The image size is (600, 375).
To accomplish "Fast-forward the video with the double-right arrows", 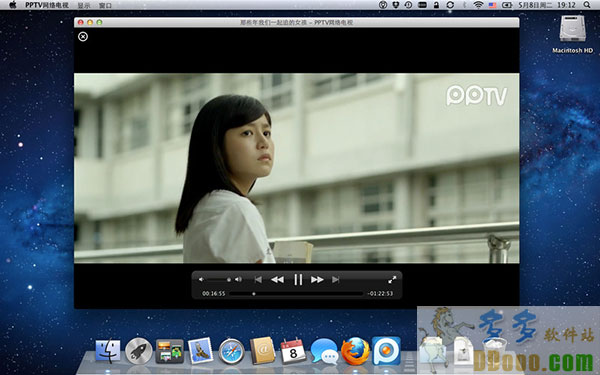I will click(x=317, y=280).
